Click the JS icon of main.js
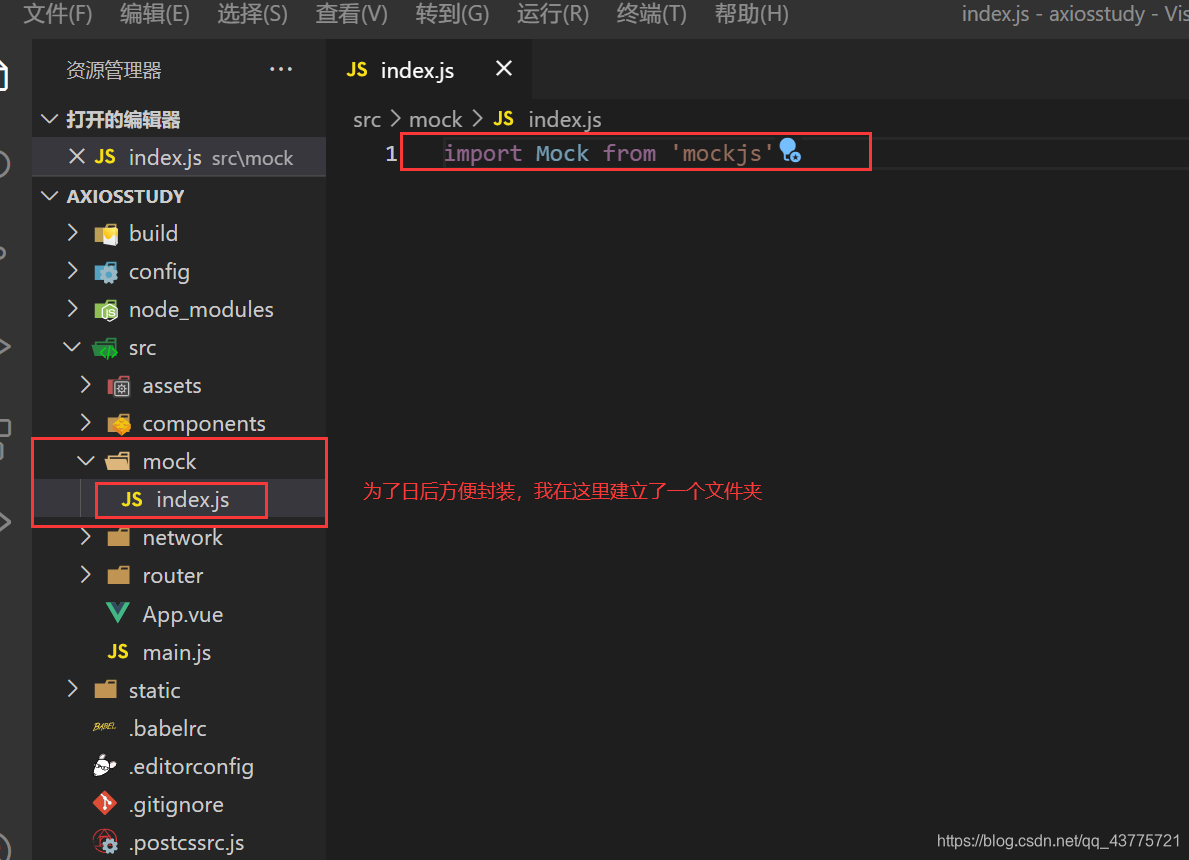The width and height of the screenshot is (1189, 860). [118, 651]
